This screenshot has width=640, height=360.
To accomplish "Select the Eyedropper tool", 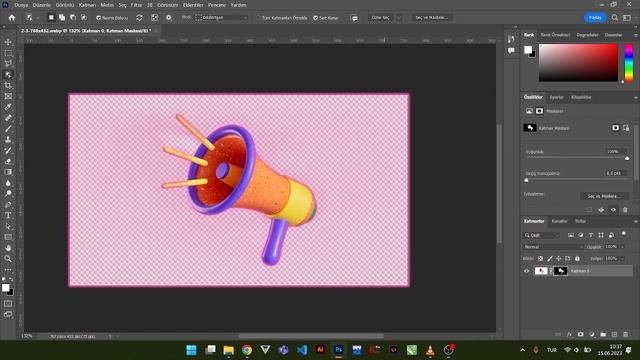I will click(8, 107).
